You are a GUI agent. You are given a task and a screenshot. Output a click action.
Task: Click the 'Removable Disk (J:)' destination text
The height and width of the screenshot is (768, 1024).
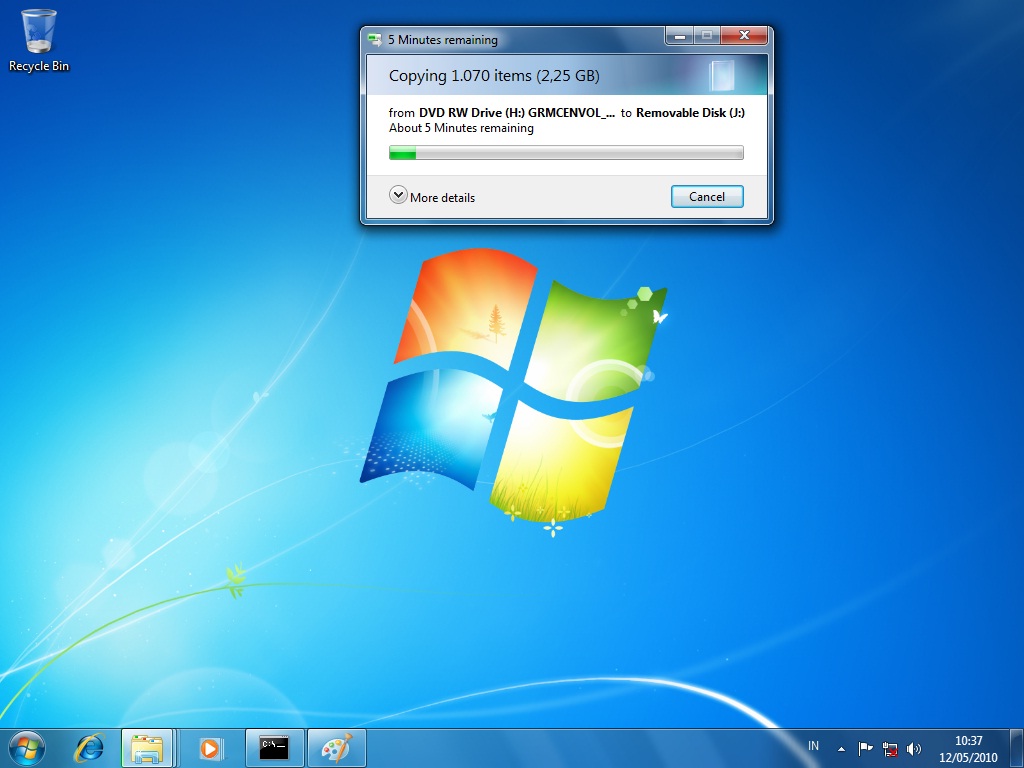pos(690,112)
